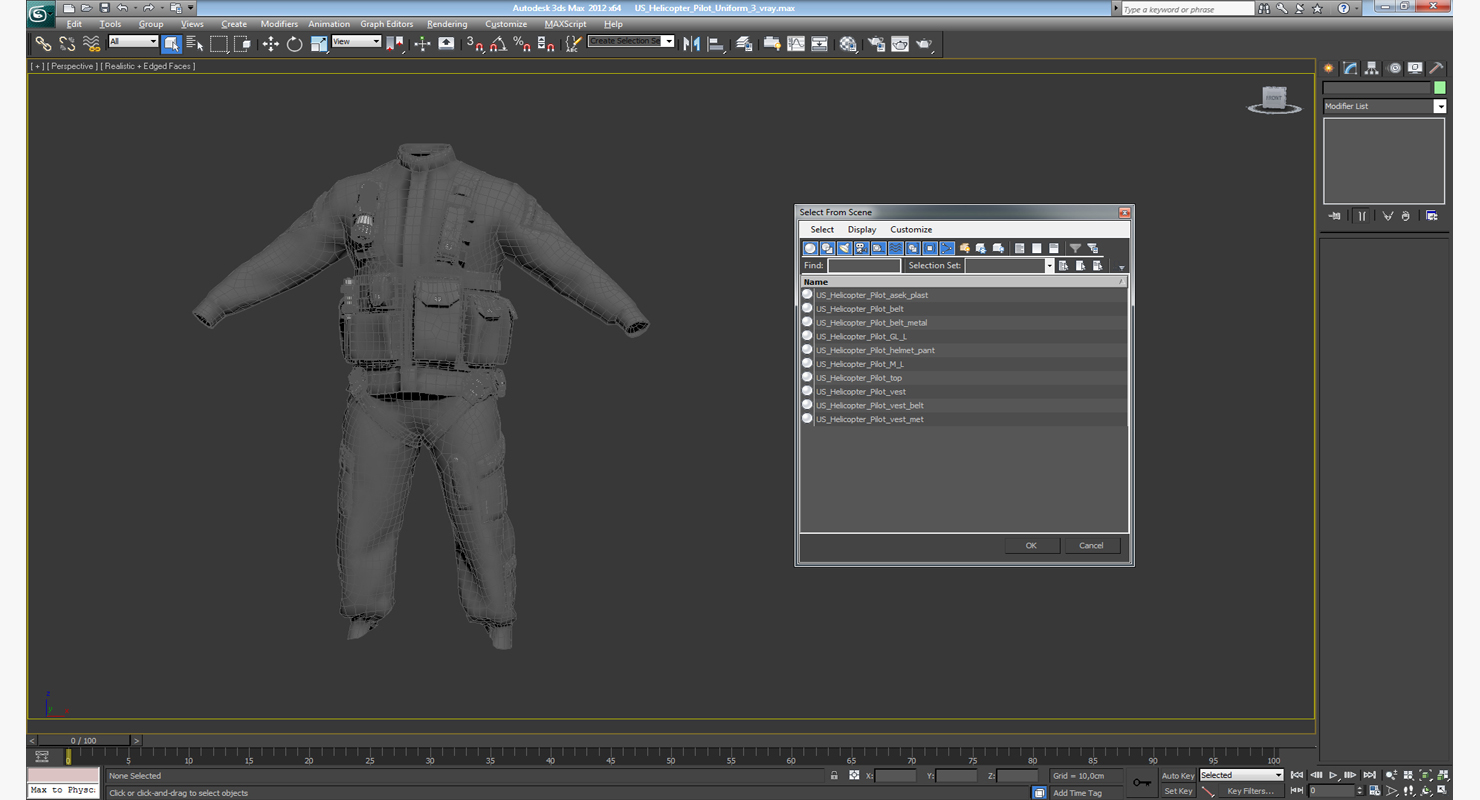This screenshot has width=1480, height=800.
Task: Toggle Display Lights filter in dialog
Action: [x=845, y=248]
